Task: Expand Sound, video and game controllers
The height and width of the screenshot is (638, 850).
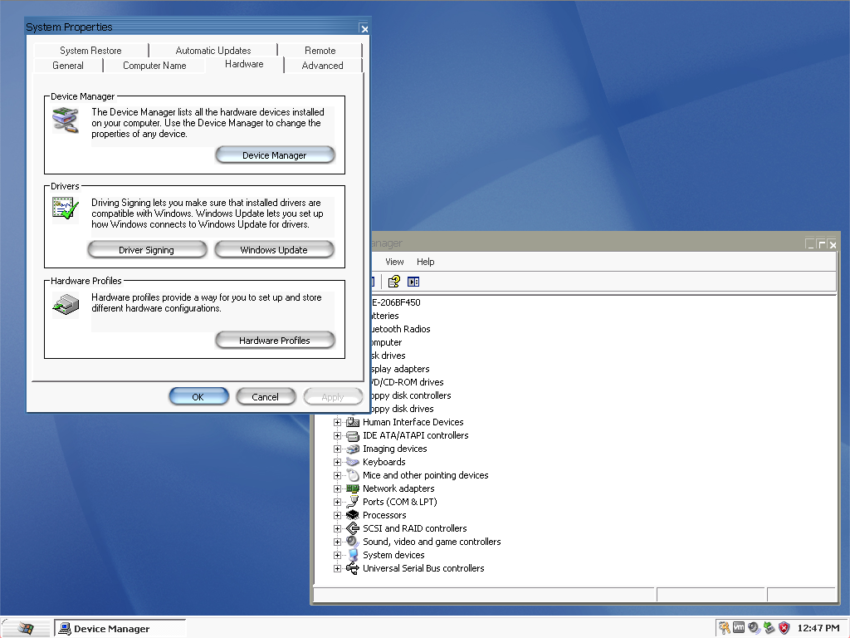Action: click(x=337, y=542)
